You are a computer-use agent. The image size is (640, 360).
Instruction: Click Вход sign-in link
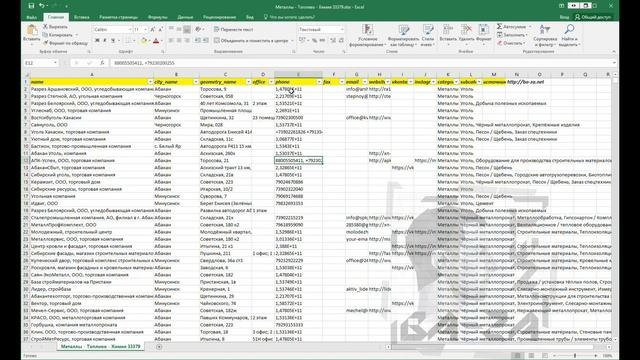[x=564, y=17]
